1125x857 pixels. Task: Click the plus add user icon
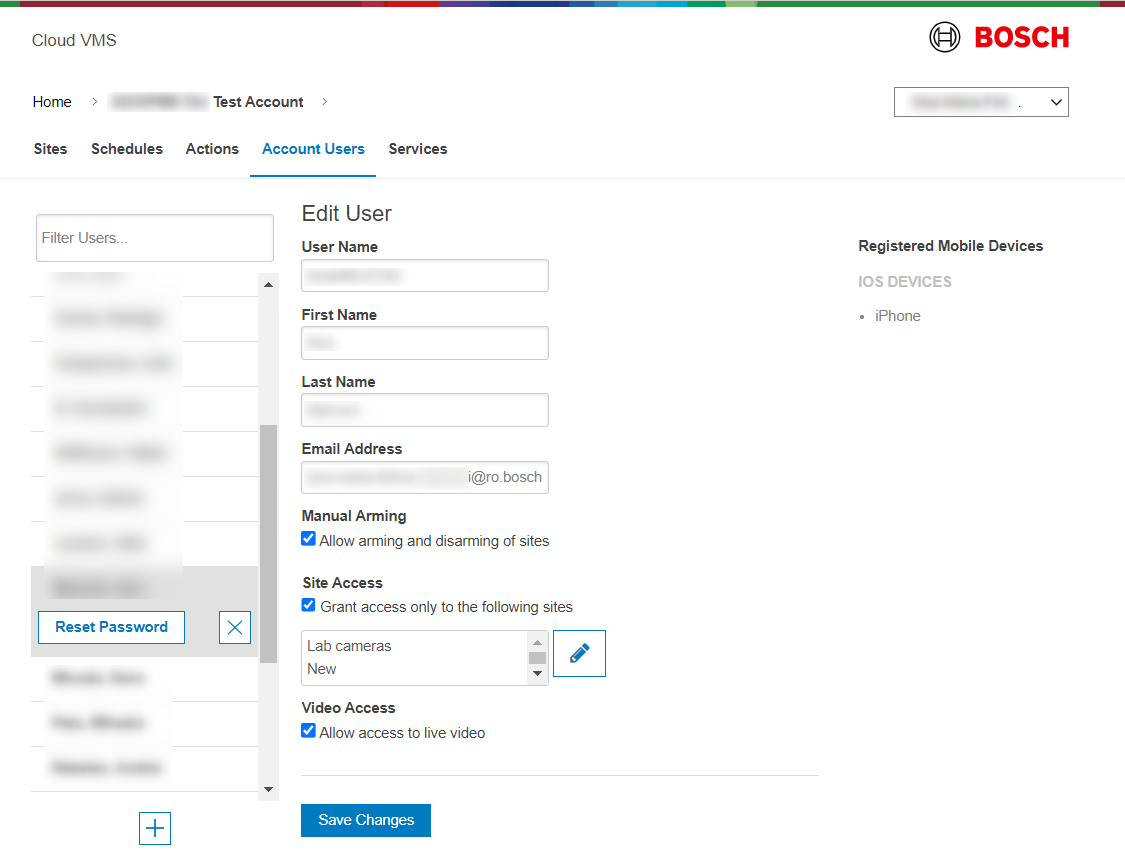pyautogui.click(x=155, y=828)
